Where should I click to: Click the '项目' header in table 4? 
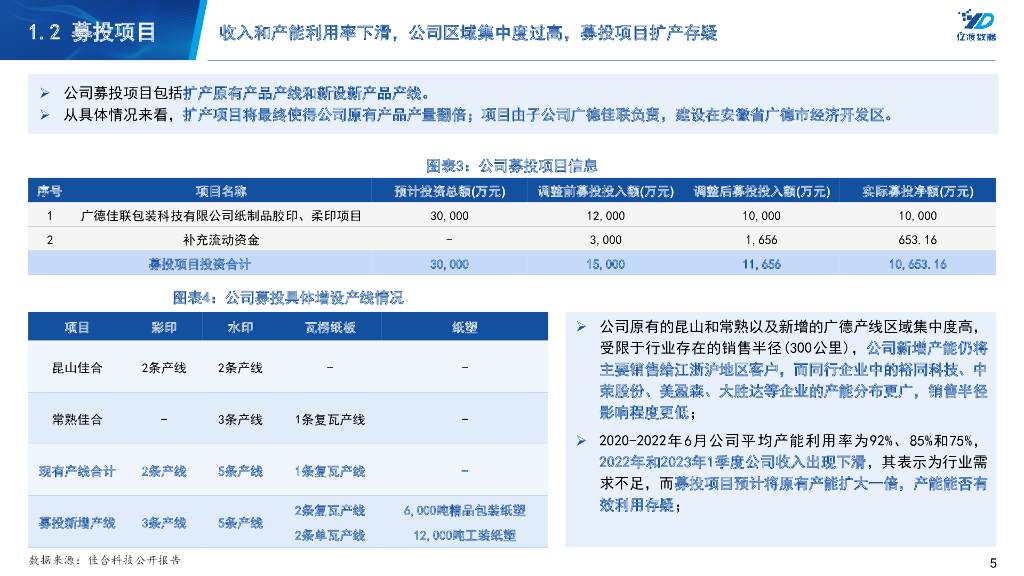click(x=76, y=327)
